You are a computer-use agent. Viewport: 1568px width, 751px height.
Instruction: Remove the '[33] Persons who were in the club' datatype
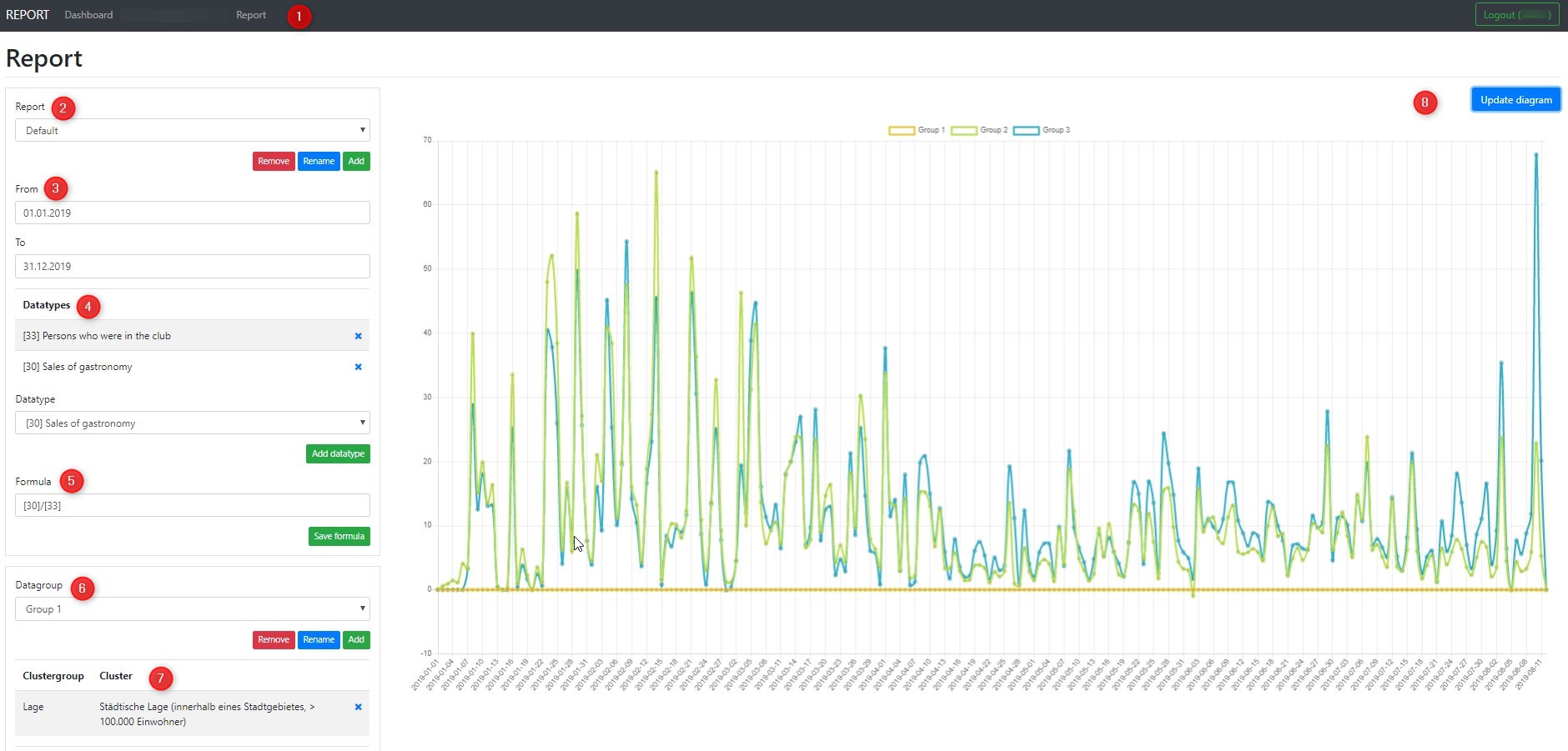[358, 336]
